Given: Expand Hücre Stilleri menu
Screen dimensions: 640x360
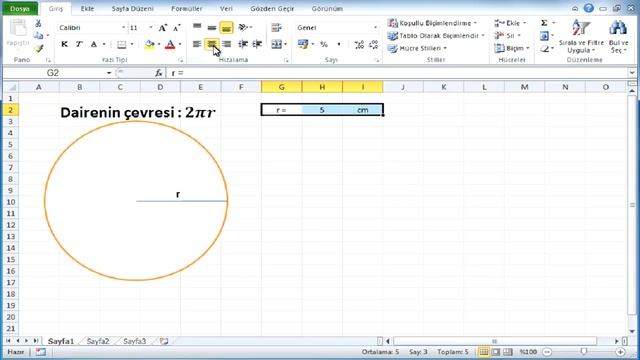Looking at the screenshot, I should [417, 49].
